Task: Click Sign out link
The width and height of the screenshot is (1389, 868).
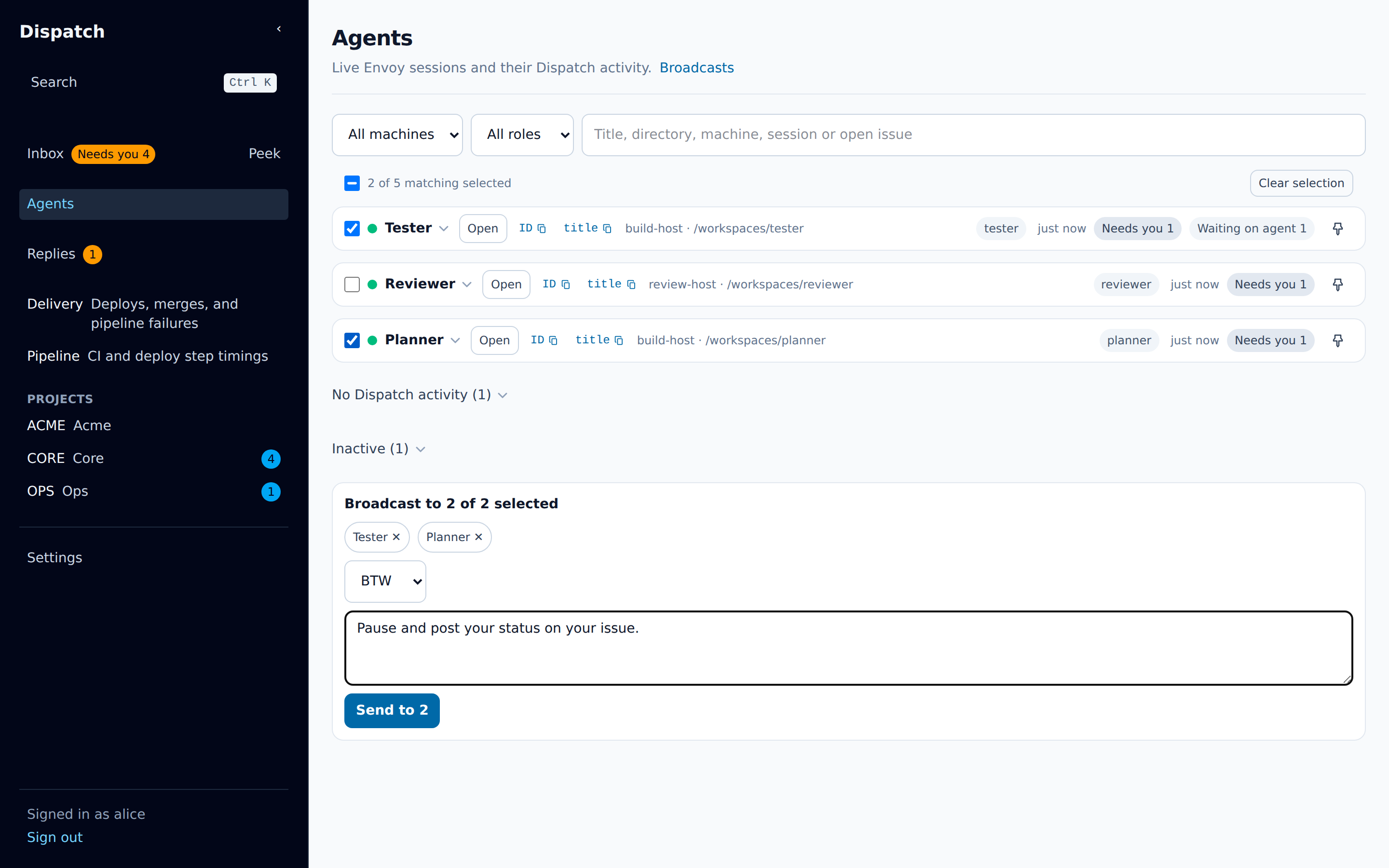Action: [54, 837]
